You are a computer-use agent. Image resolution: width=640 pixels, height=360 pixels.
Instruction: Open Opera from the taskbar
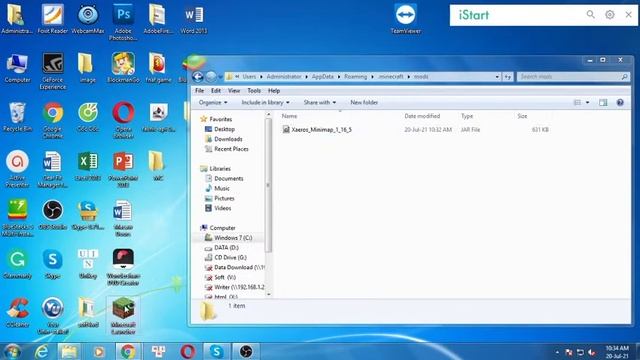pyautogui.click(x=188, y=351)
